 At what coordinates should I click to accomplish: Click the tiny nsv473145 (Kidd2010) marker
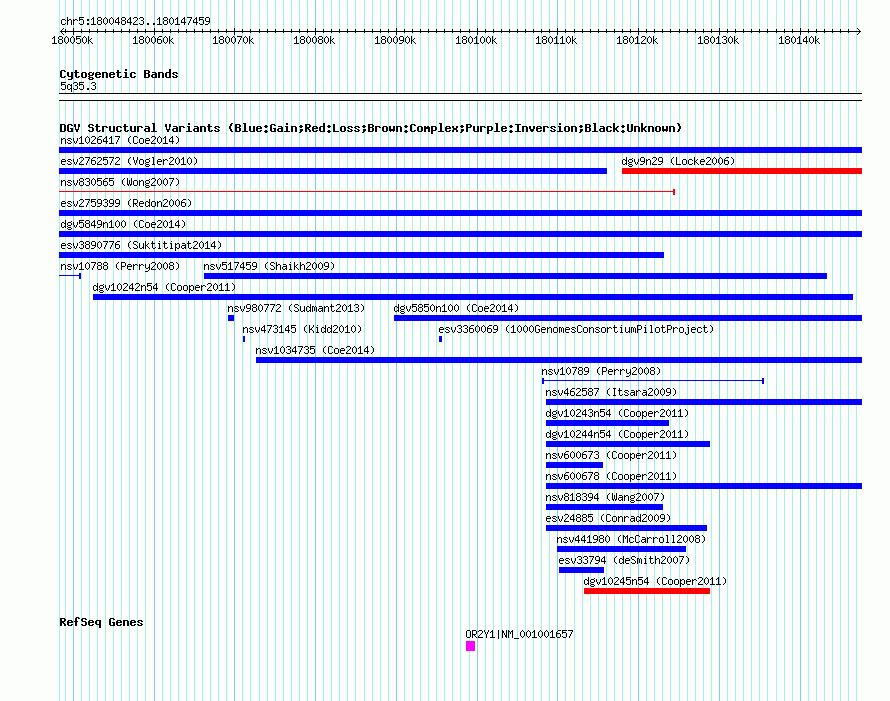[244, 339]
